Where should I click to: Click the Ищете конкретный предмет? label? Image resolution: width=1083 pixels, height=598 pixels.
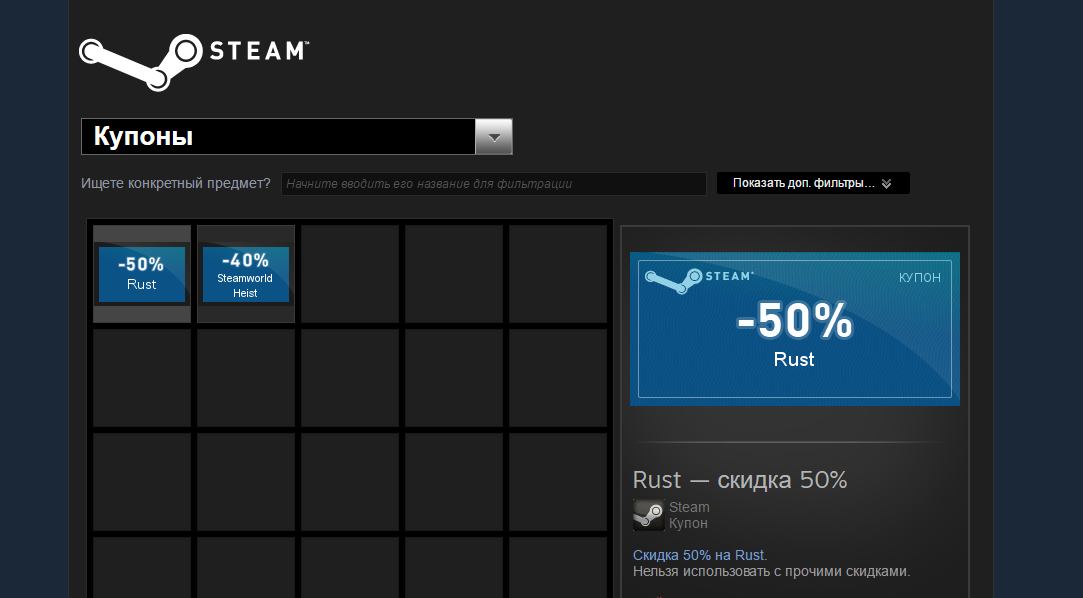coord(175,183)
